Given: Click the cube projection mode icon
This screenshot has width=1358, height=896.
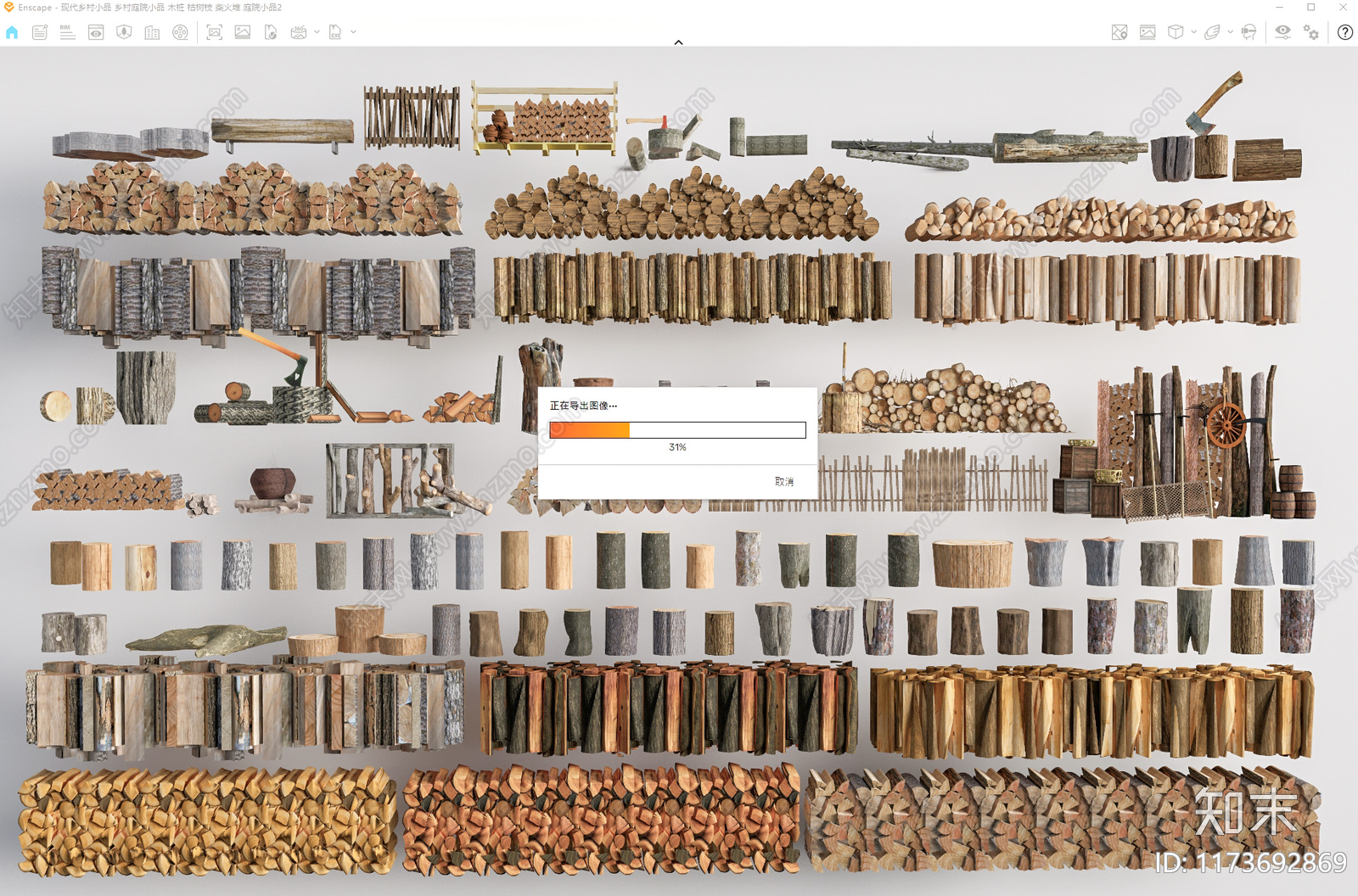Looking at the screenshot, I should pos(1176,32).
